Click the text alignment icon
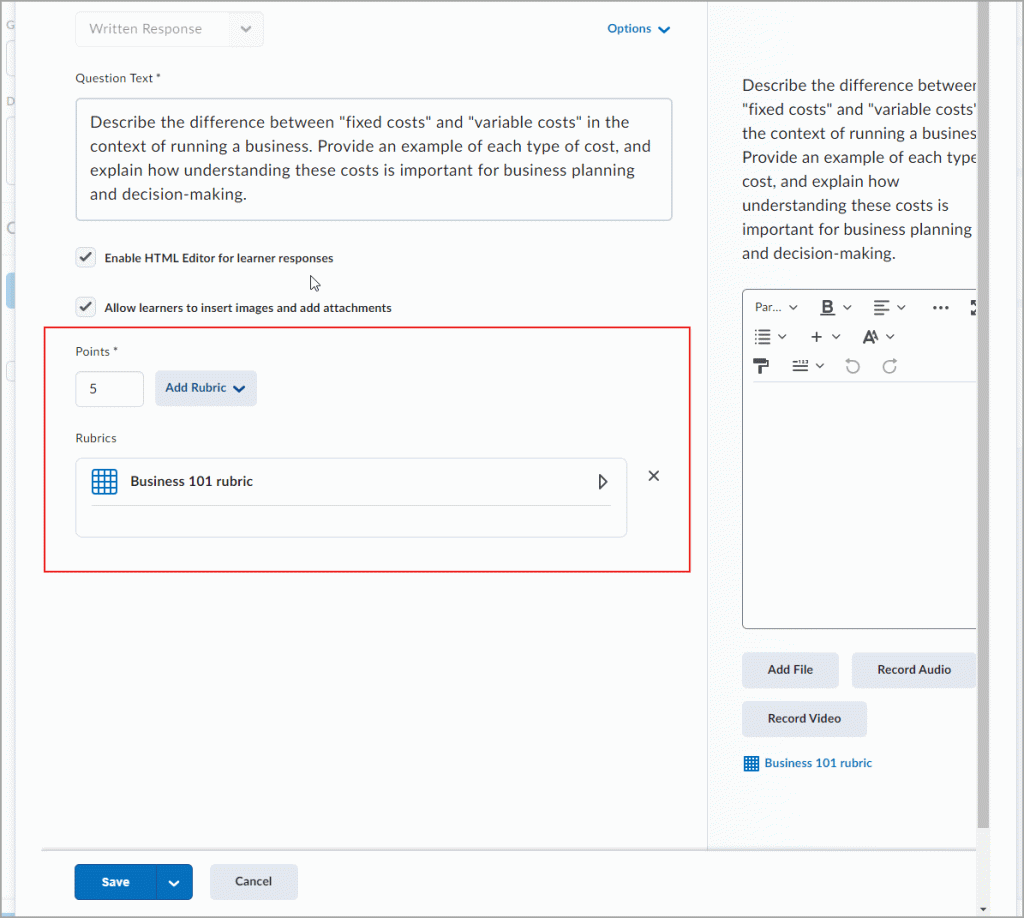Image resolution: width=1024 pixels, height=918 pixels. coord(881,307)
